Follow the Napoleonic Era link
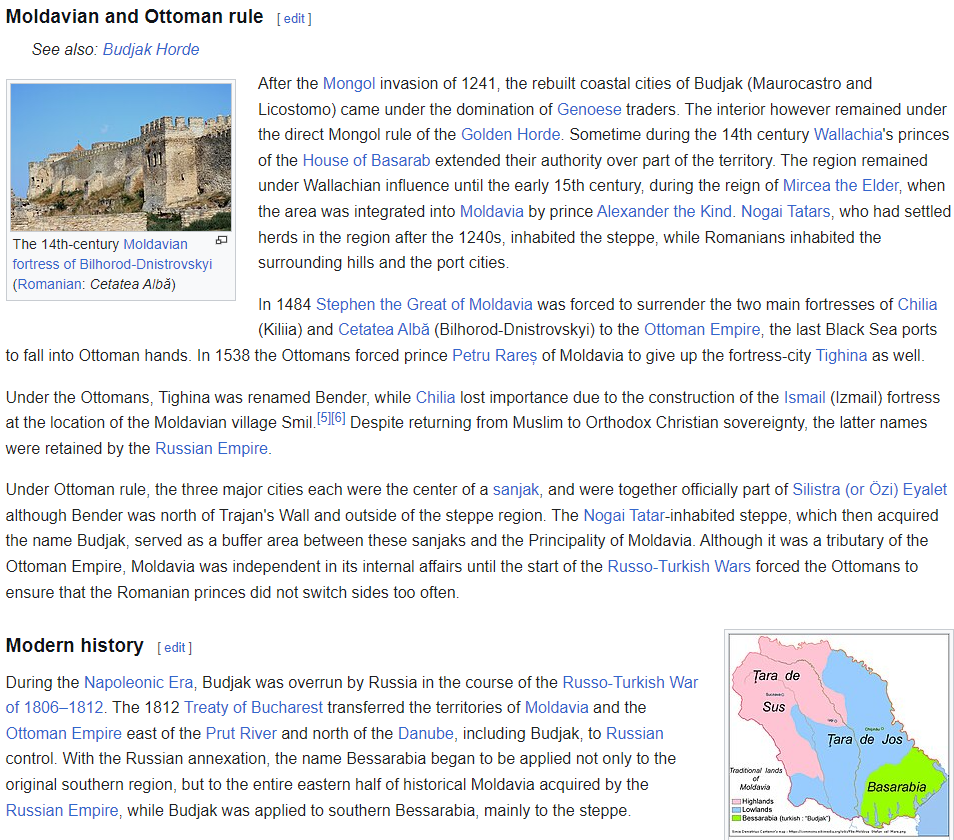 138,682
